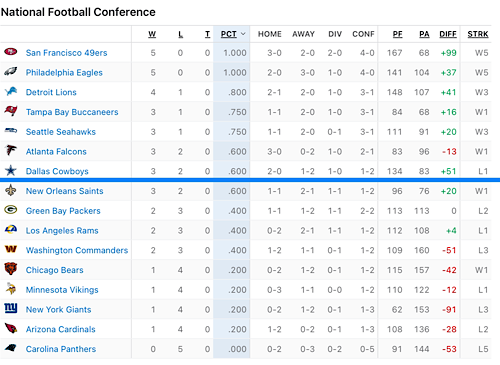Click the Arizona Cardinals logo icon

11,328
